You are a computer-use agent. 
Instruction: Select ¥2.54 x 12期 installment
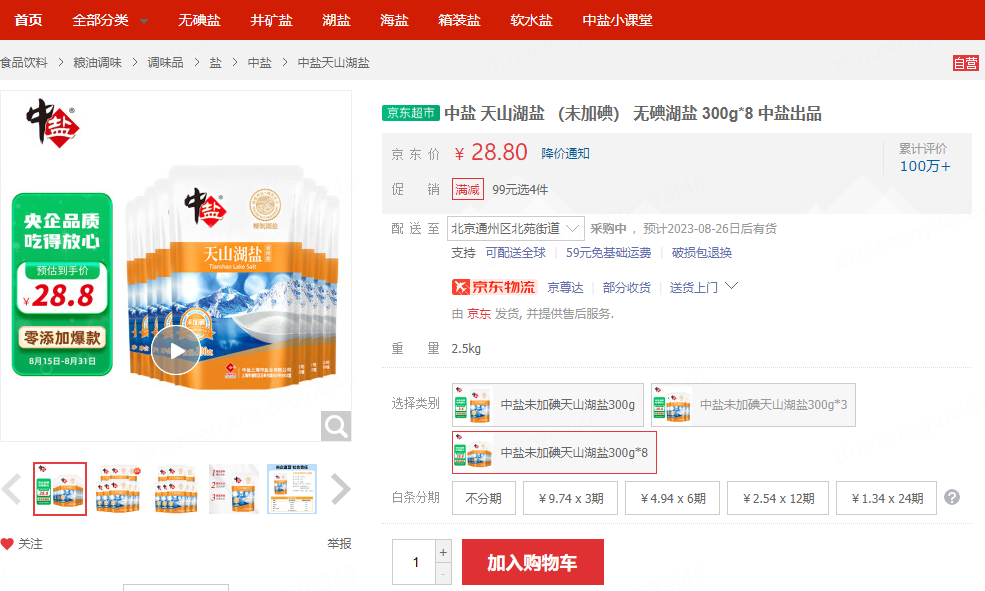click(778, 499)
